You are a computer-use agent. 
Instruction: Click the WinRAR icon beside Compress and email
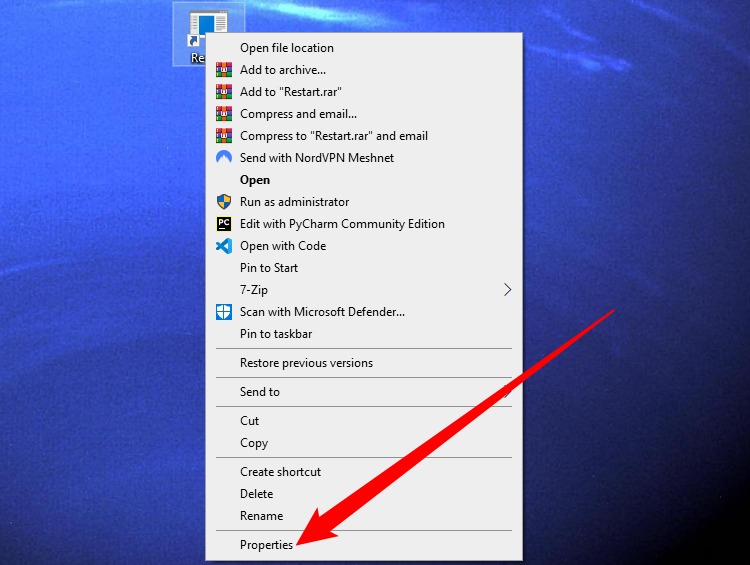click(x=224, y=114)
